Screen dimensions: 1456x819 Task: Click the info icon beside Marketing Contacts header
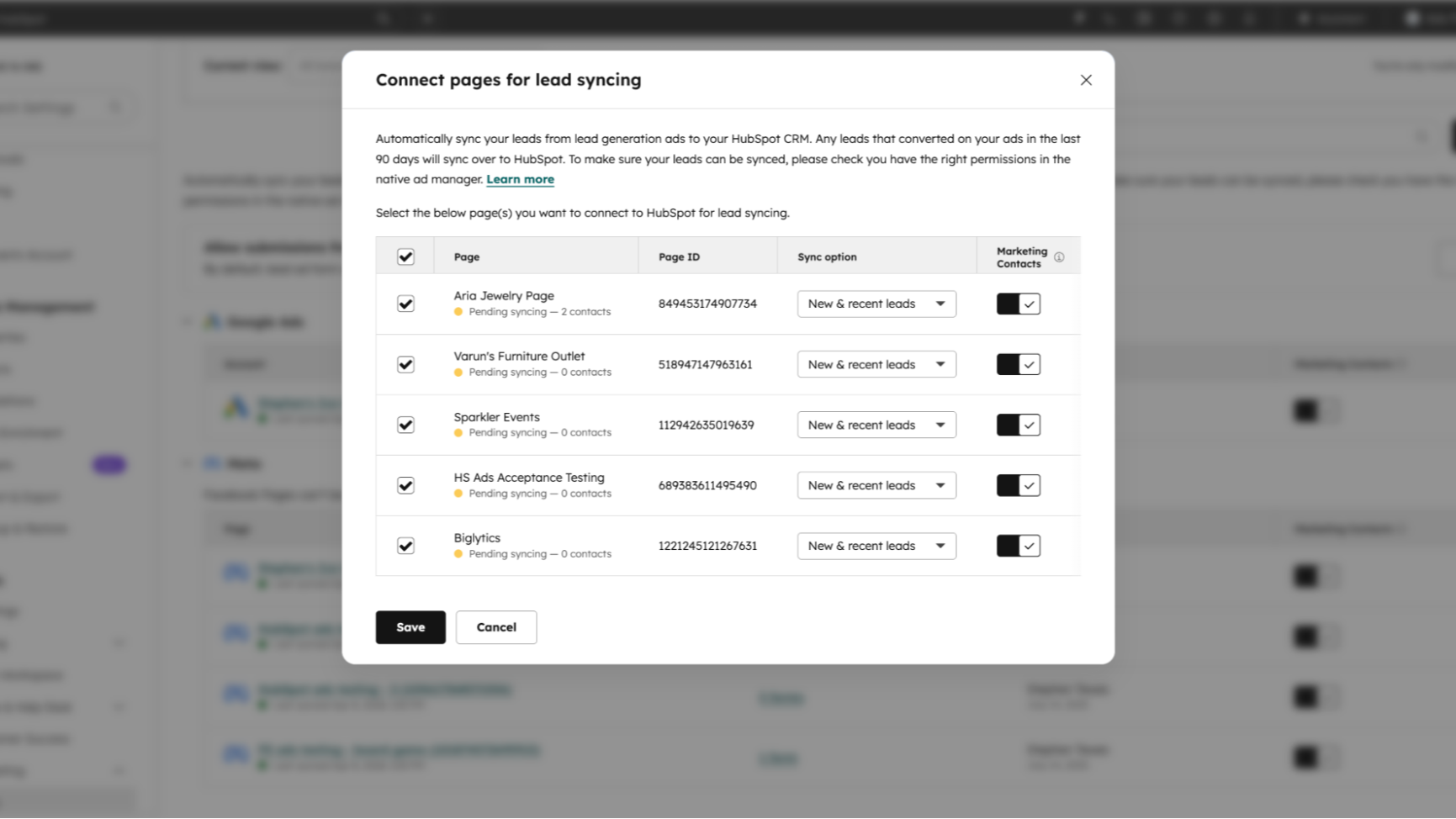point(1058,257)
